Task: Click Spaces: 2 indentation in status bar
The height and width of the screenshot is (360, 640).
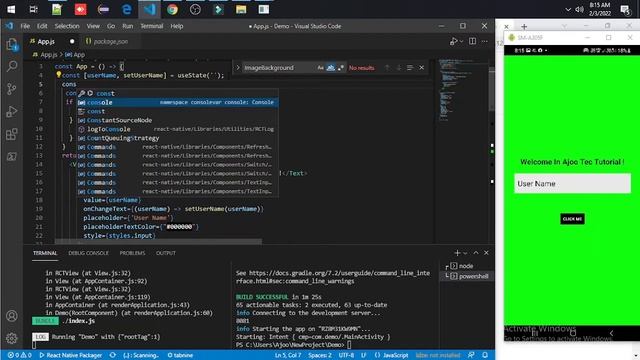Action: (x=320, y=355)
